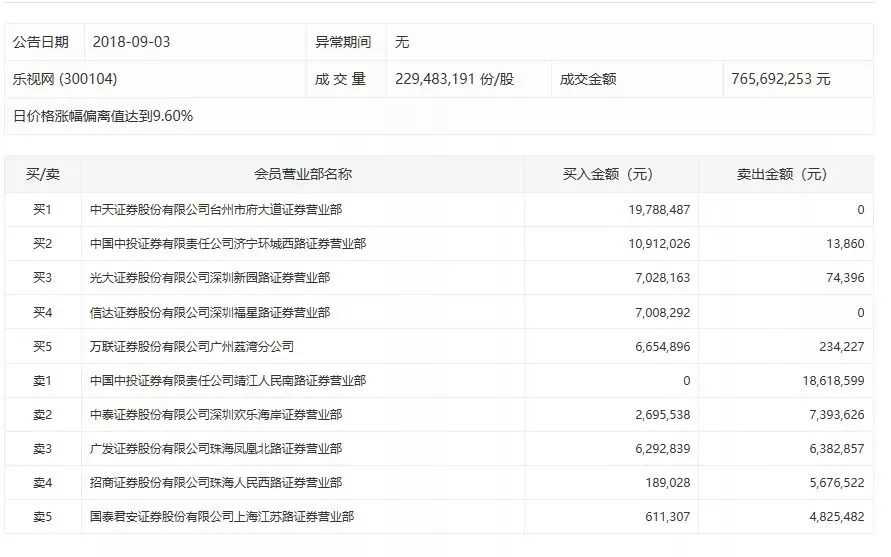Click the 异常期间 label
891x557 pixels.
tap(343, 42)
